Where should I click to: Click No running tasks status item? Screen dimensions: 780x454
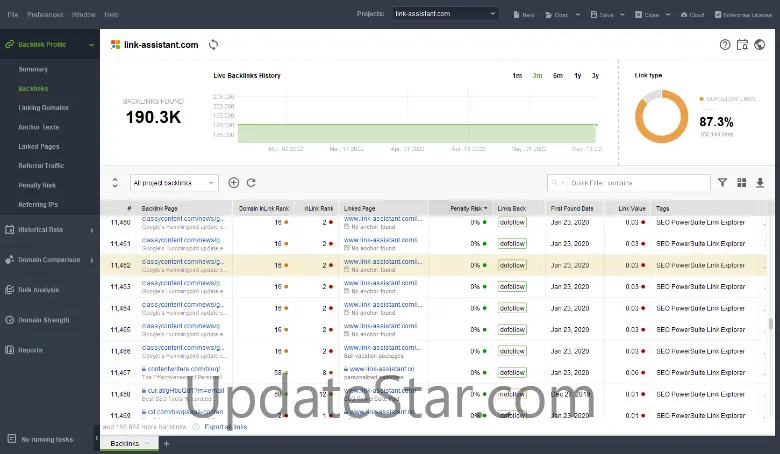tap(41, 439)
